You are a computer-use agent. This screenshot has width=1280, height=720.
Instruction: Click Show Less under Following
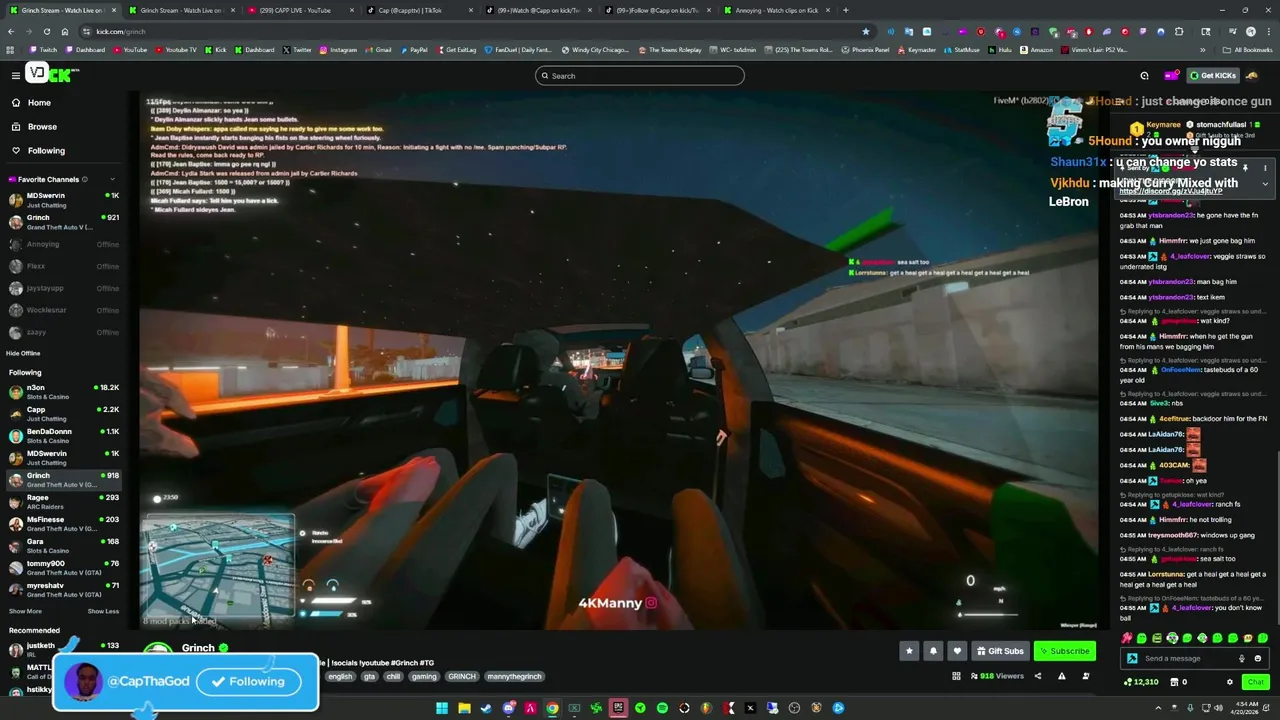click(x=103, y=611)
